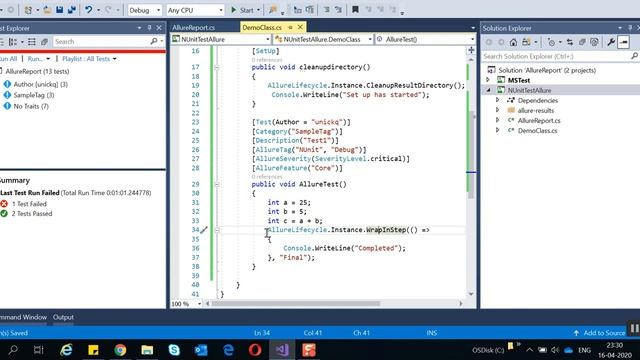Click the Undo arrow in toolbar
640x360 pixels.
click(x=88, y=10)
